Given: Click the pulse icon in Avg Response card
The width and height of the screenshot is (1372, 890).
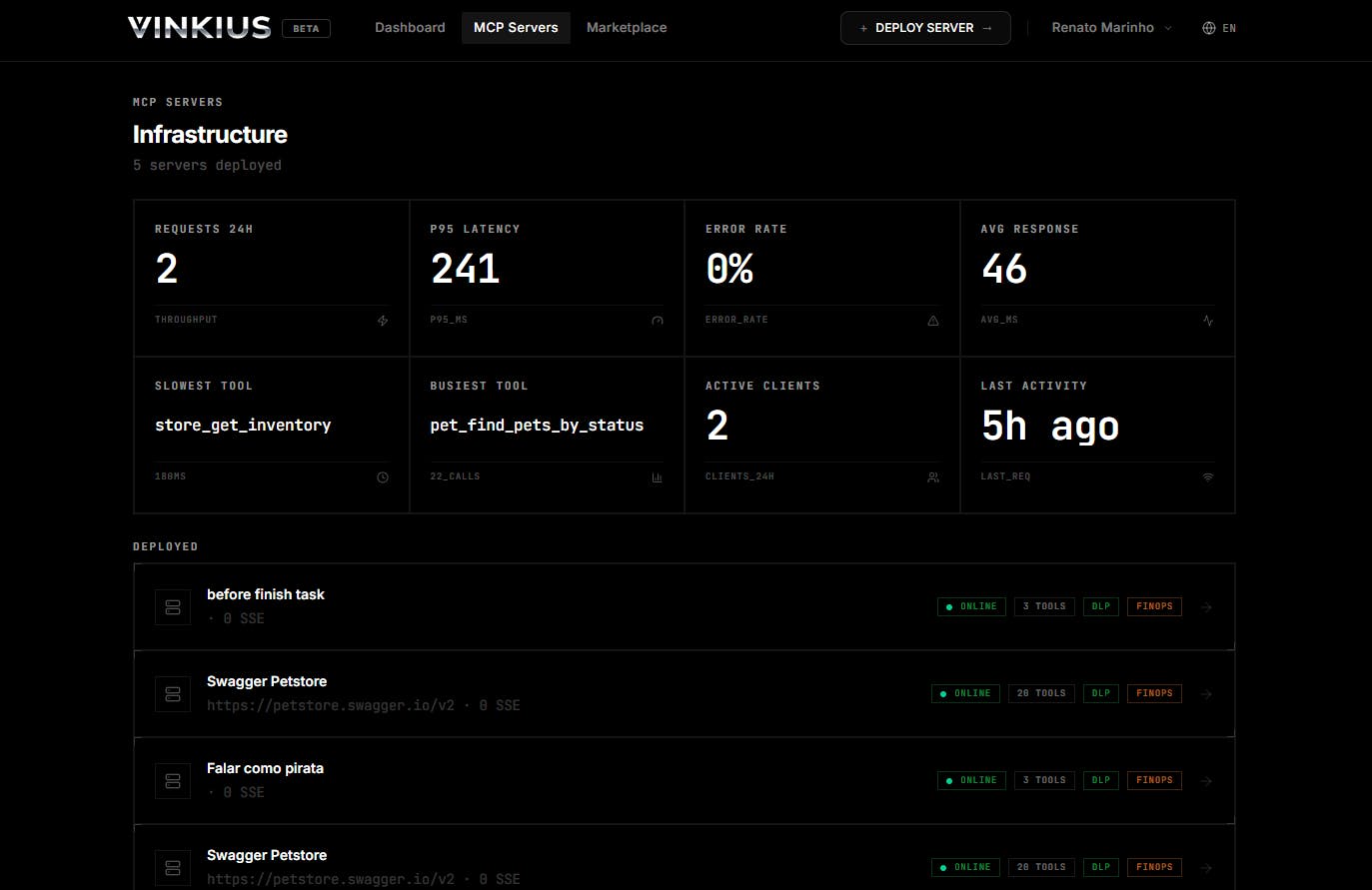Looking at the screenshot, I should point(1208,321).
